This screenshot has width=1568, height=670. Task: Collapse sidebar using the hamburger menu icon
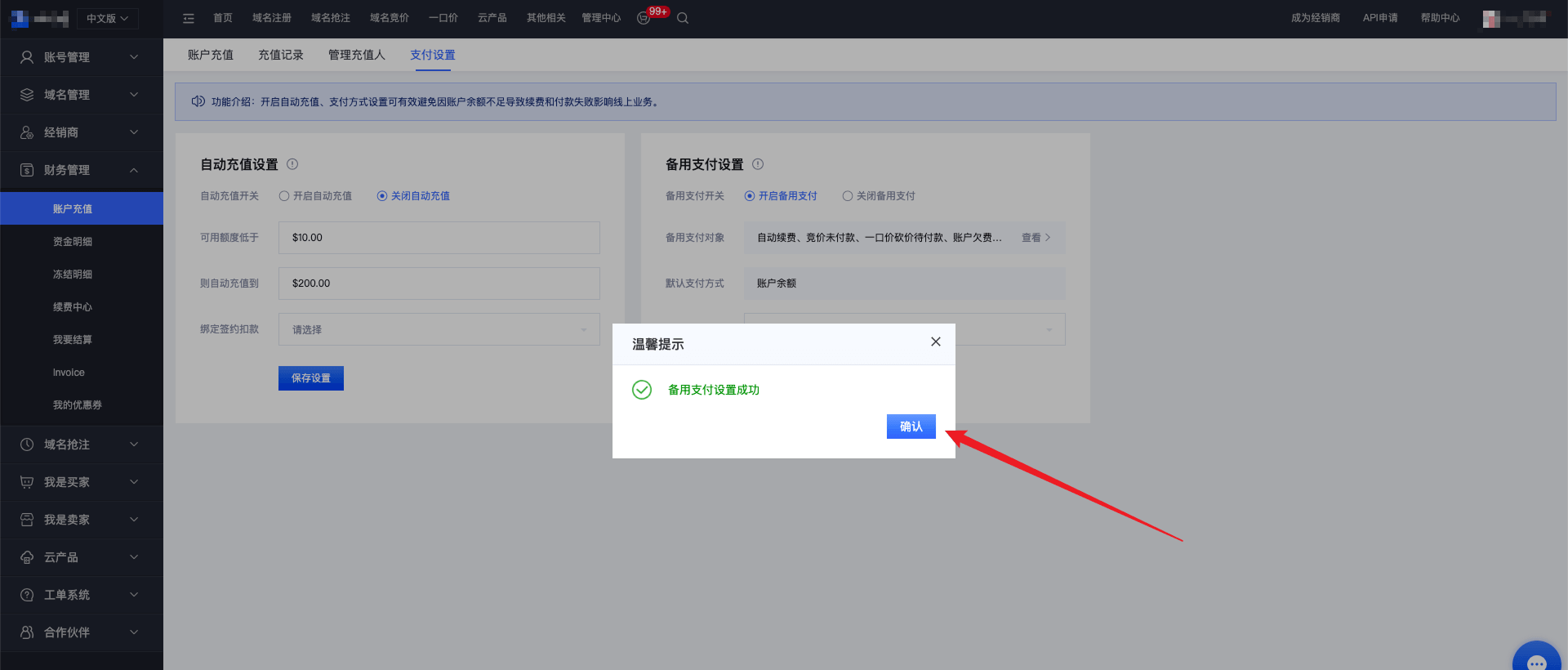pyautogui.click(x=189, y=18)
